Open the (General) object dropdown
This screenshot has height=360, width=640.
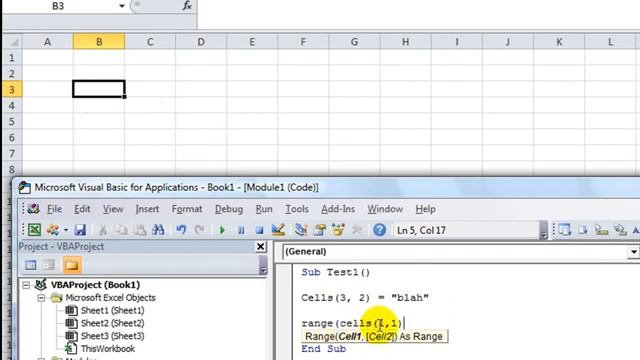click(x=633, y=252)
